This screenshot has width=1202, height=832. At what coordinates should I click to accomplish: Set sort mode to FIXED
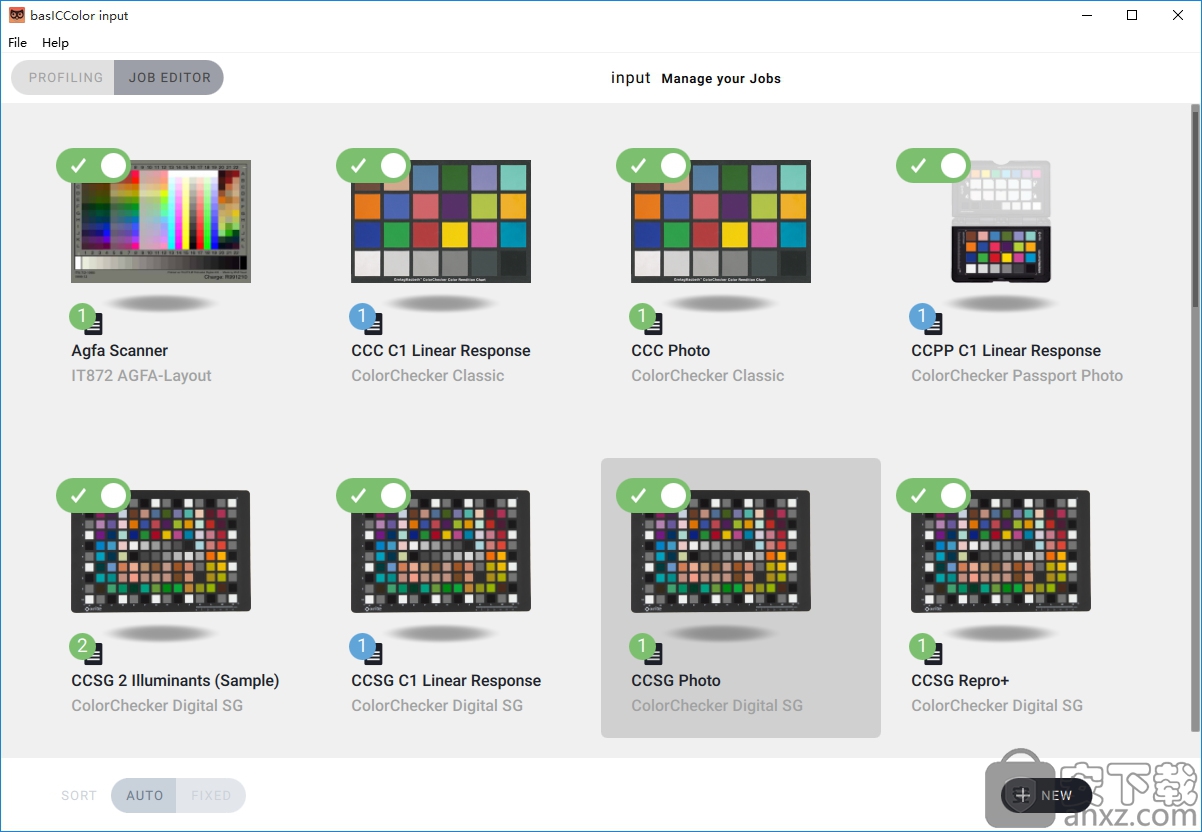click(211, 796)
